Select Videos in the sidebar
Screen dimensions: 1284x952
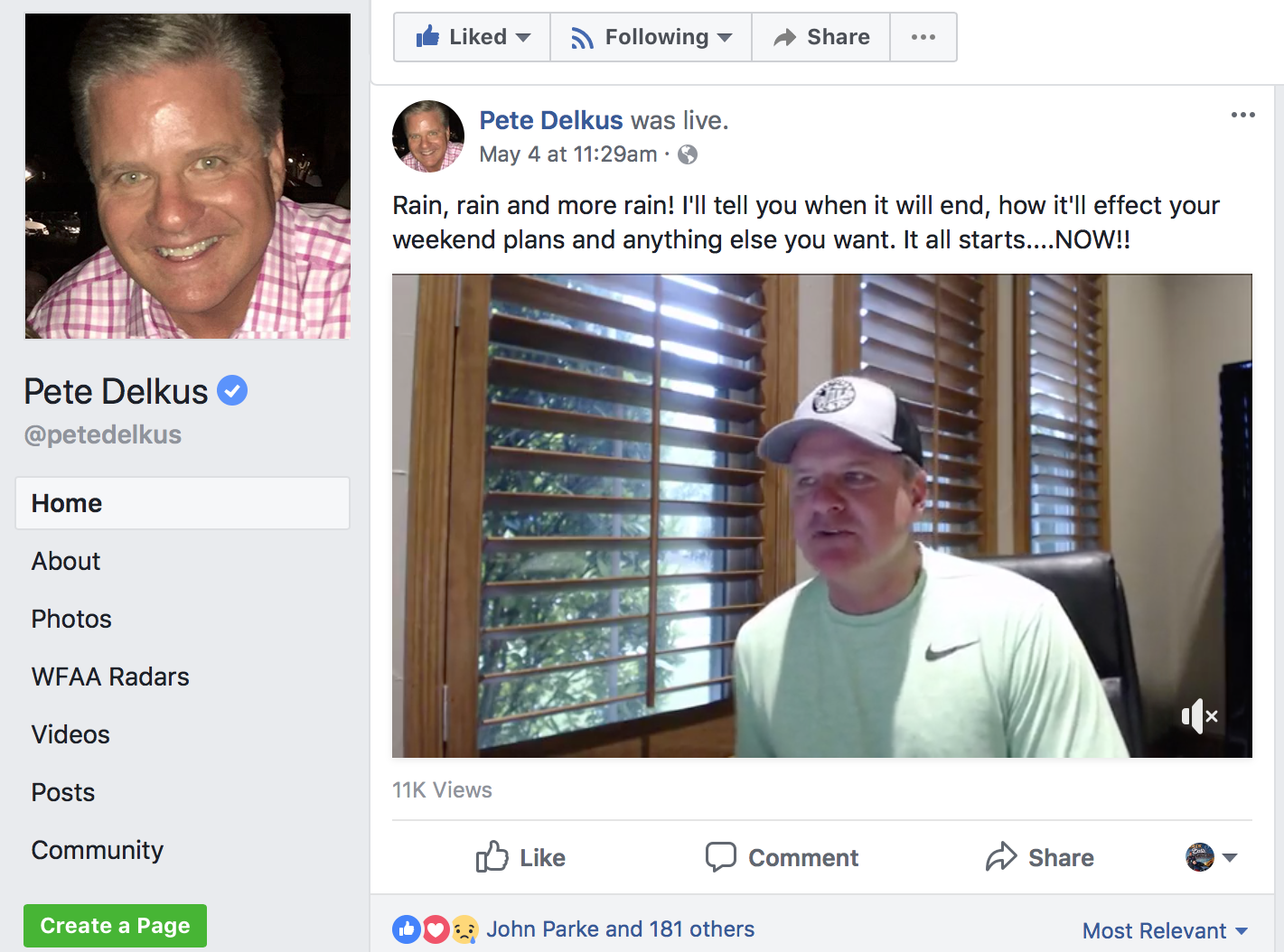(70, 734)
